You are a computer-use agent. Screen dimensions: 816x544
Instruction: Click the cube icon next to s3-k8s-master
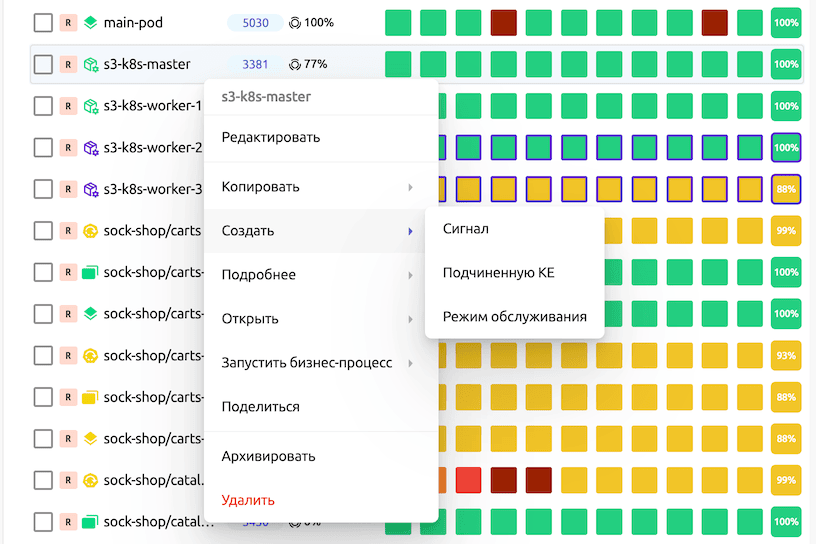(x=90, y=64)
